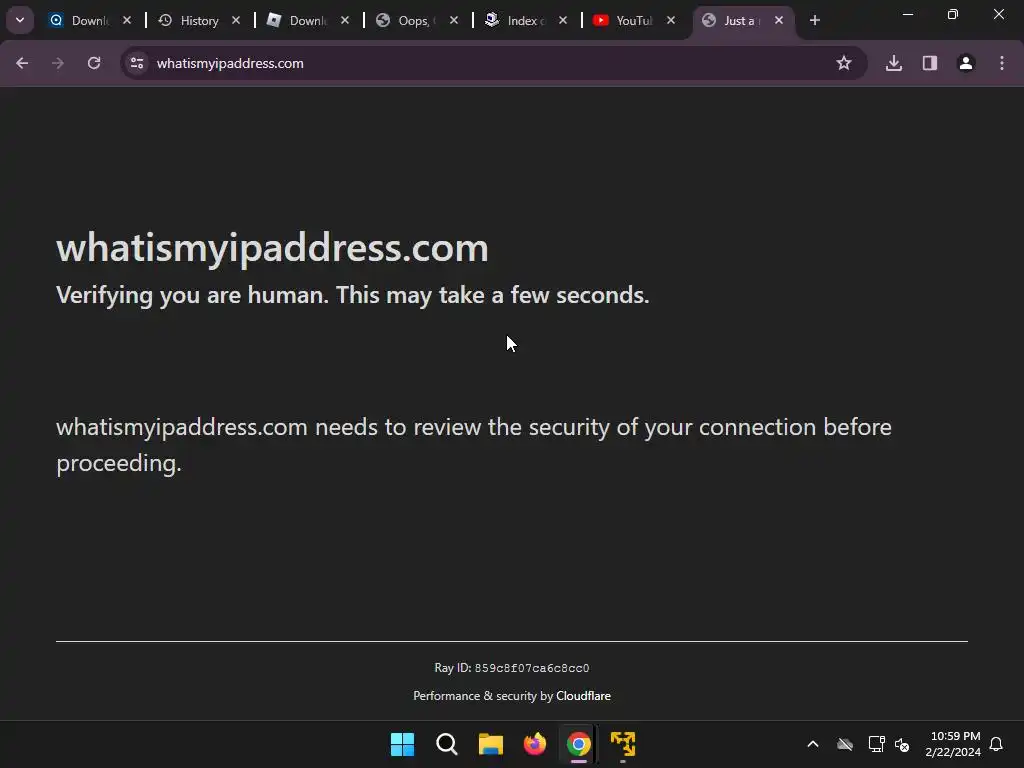
Task: Go back to the previous page
Action: (x=22, y=63)
